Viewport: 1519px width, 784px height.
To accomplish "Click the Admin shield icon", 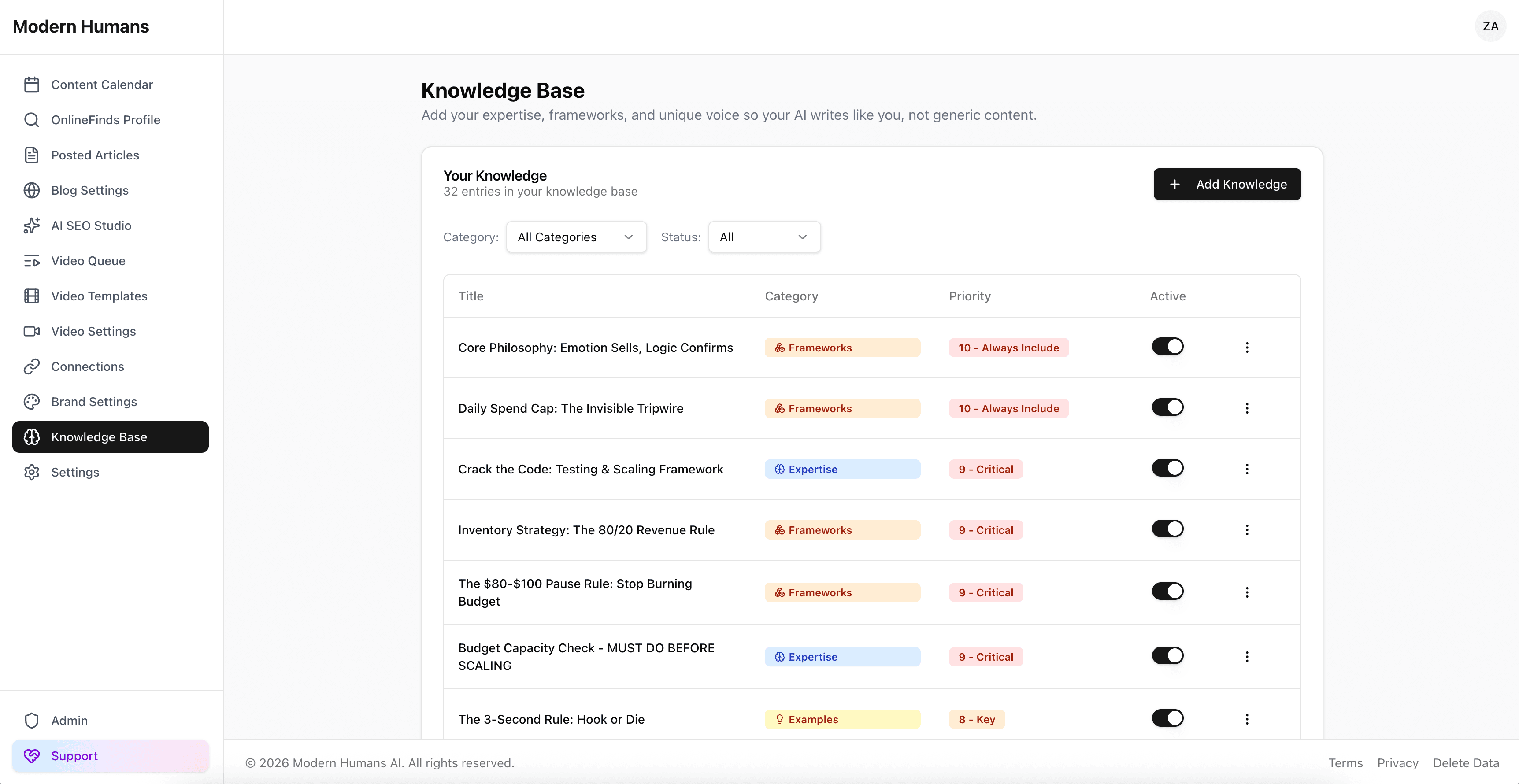I will [32, 720].
